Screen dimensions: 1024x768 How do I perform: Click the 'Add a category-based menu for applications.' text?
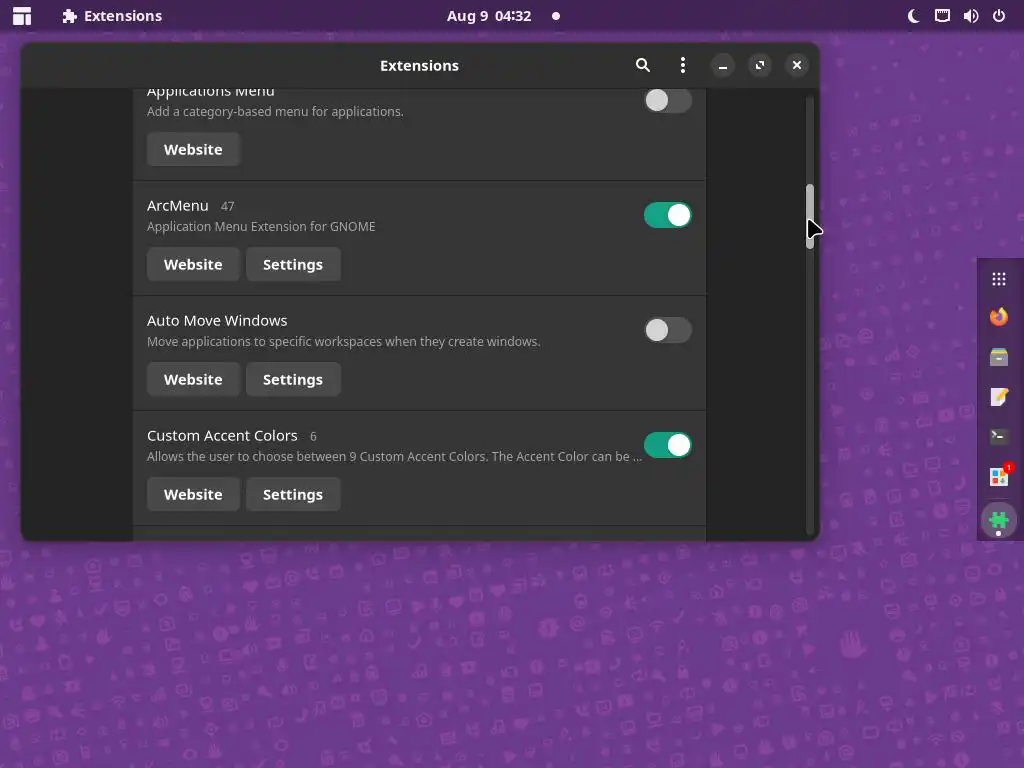[275, 112]
